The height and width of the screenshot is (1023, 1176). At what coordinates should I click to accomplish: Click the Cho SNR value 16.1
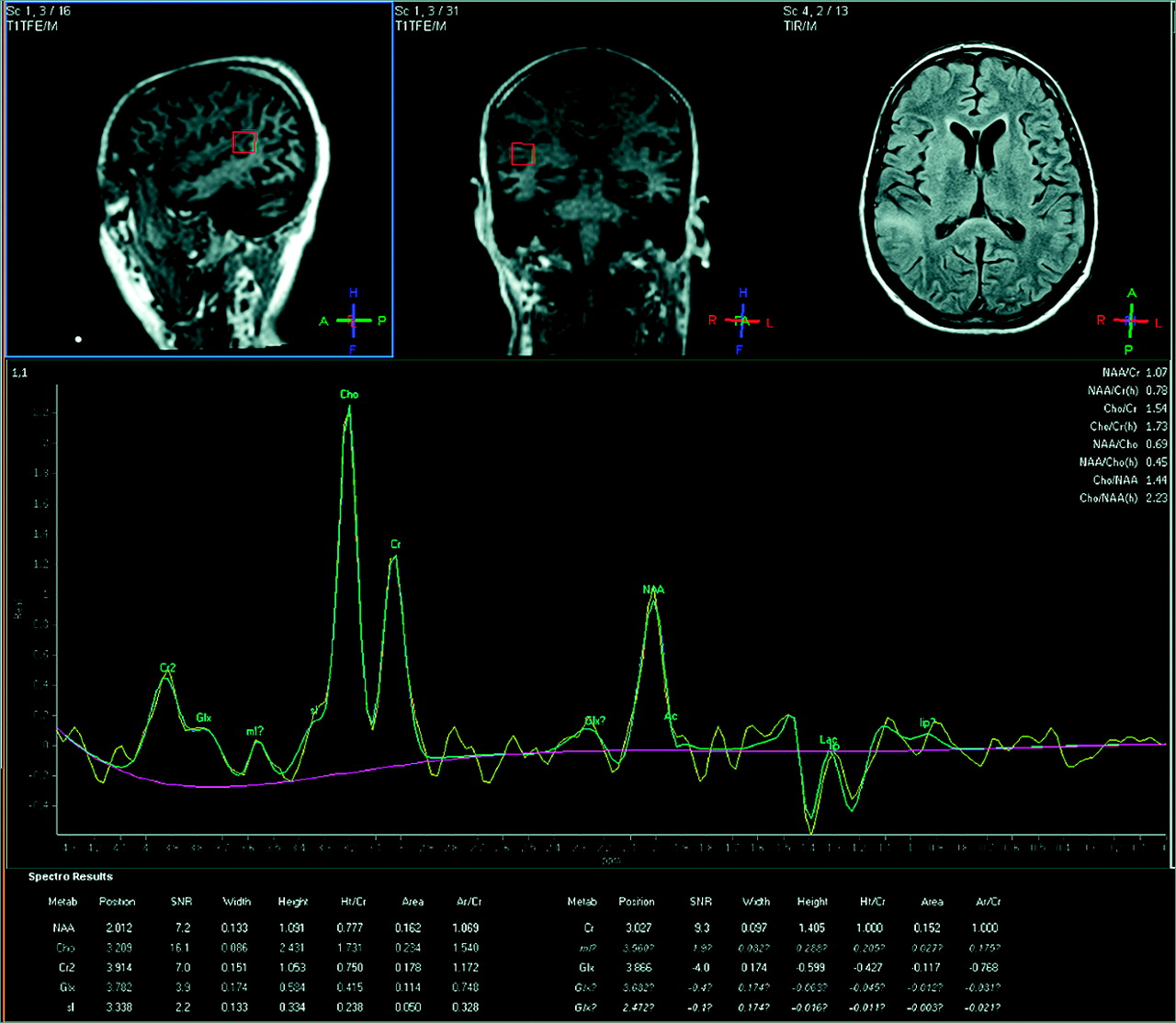[180, 948]
